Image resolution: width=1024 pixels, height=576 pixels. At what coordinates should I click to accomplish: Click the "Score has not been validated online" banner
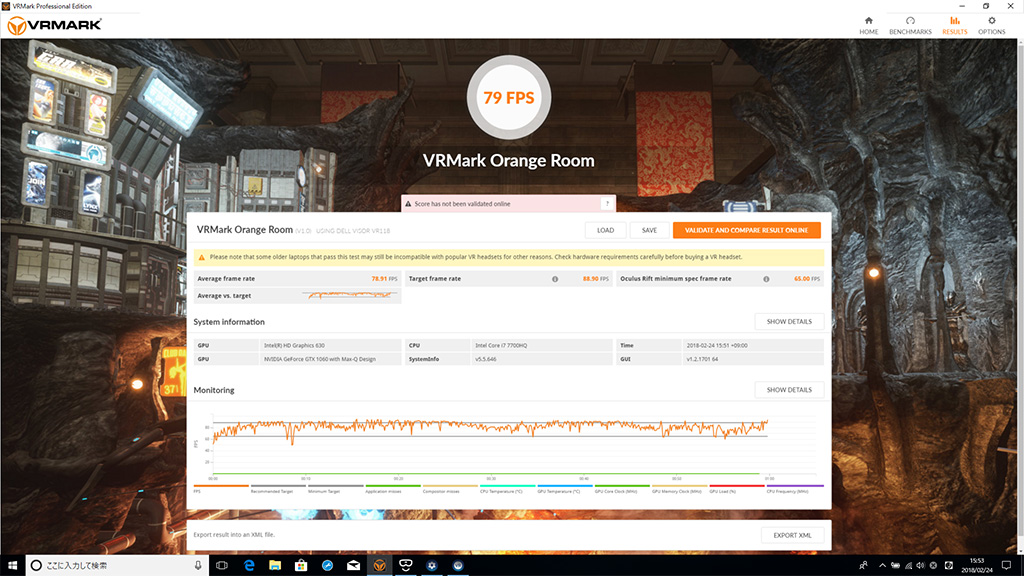click(x=508, y=204)
